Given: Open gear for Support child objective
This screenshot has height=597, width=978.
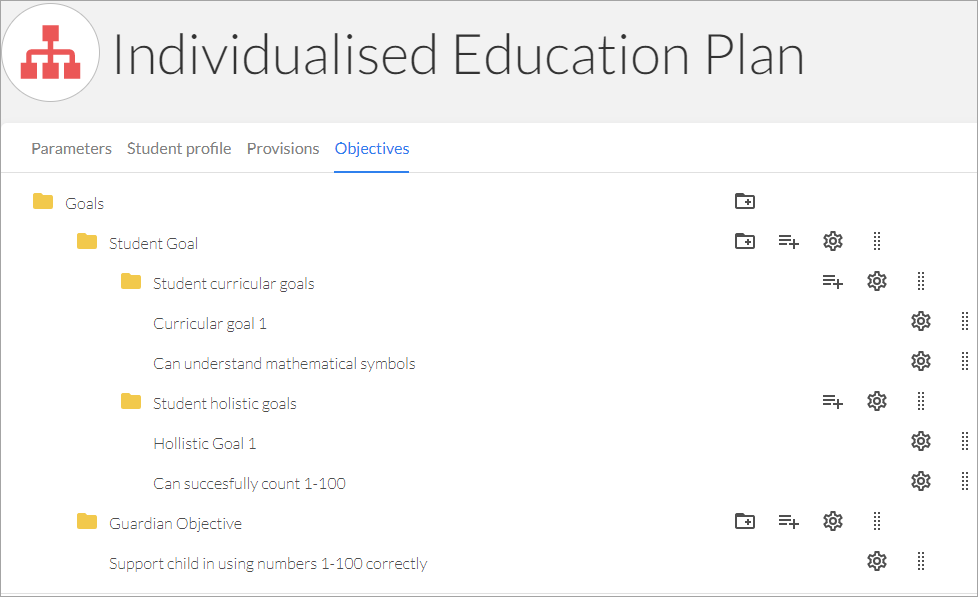Looking at the screenshot, I should coord(877,561).
